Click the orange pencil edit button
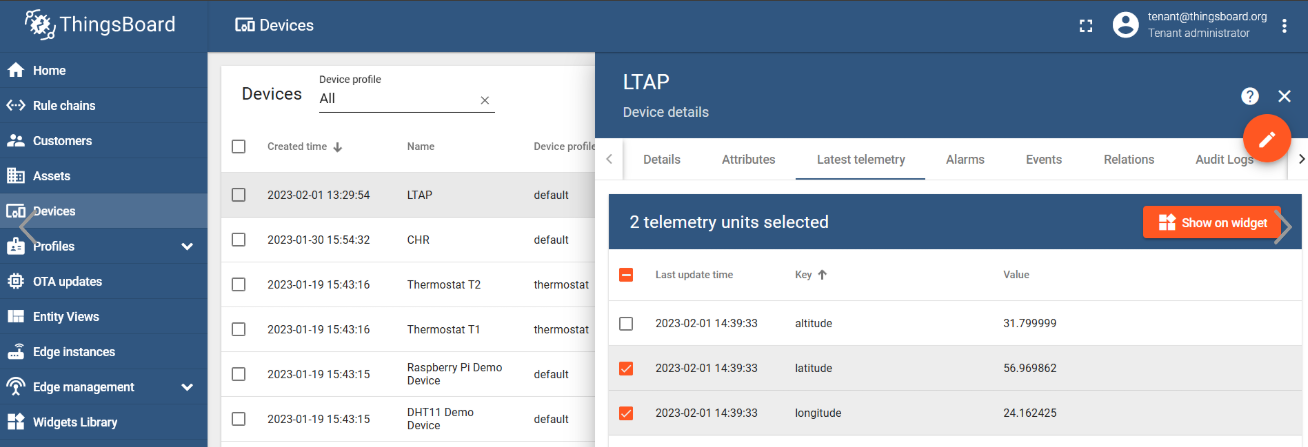1308x447 pixels. click(x=1267, y=139)
